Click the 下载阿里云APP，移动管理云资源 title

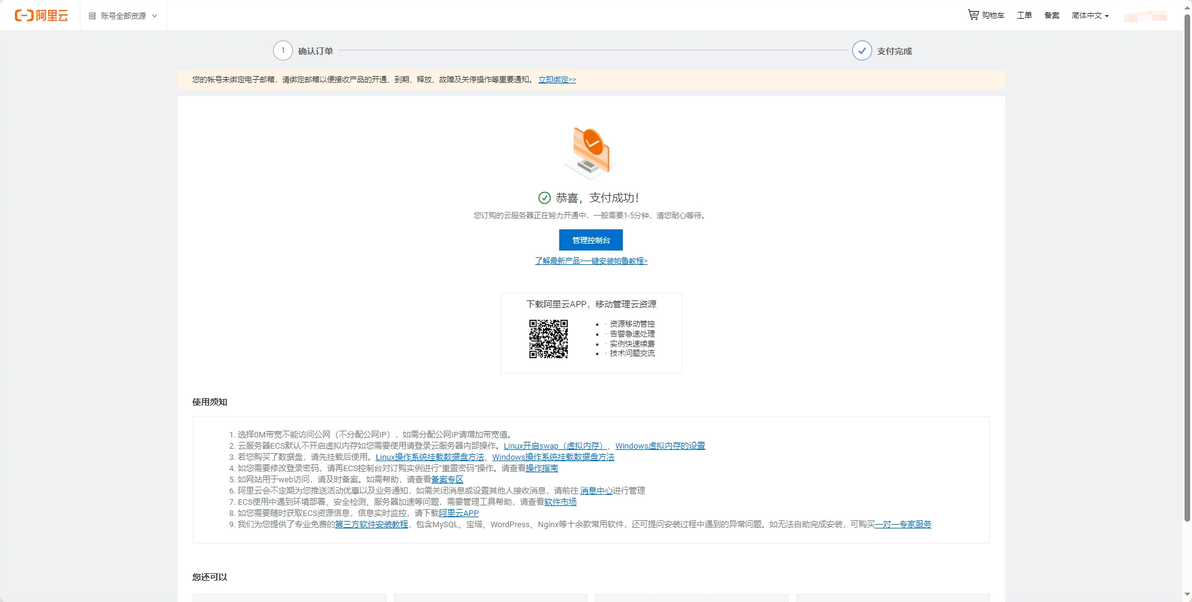click(591, 304)
